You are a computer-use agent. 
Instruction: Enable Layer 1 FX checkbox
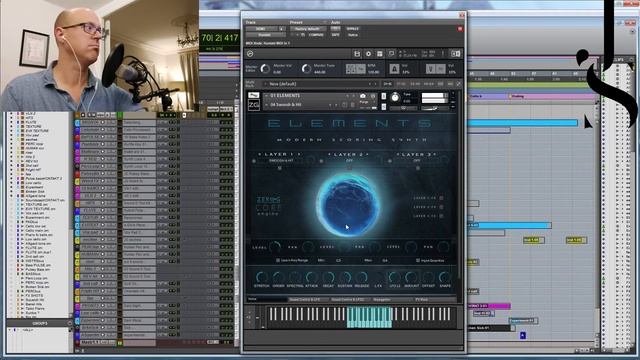(441, 198)
